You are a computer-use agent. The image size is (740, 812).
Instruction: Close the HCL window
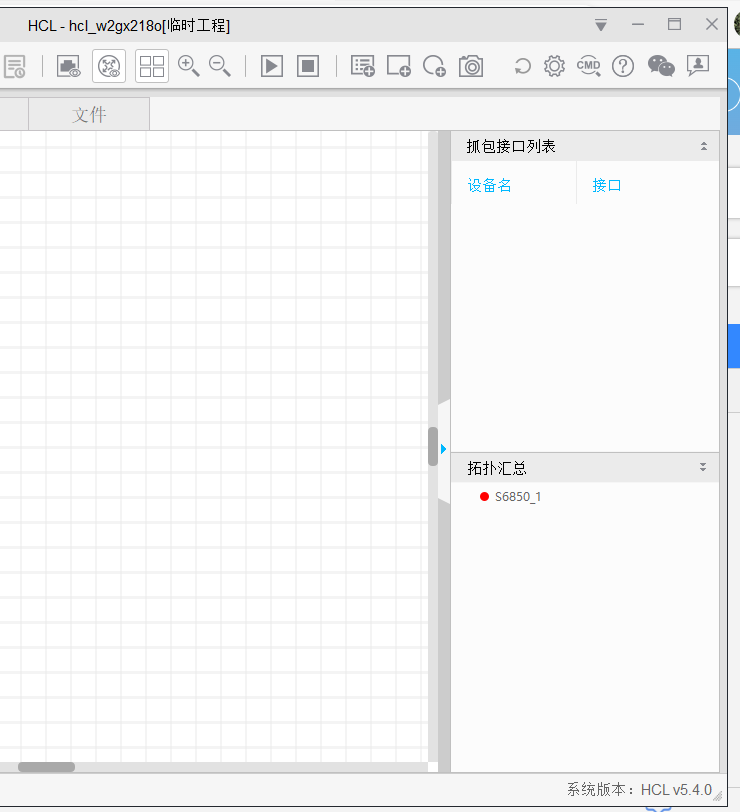[x=712, y=24]
